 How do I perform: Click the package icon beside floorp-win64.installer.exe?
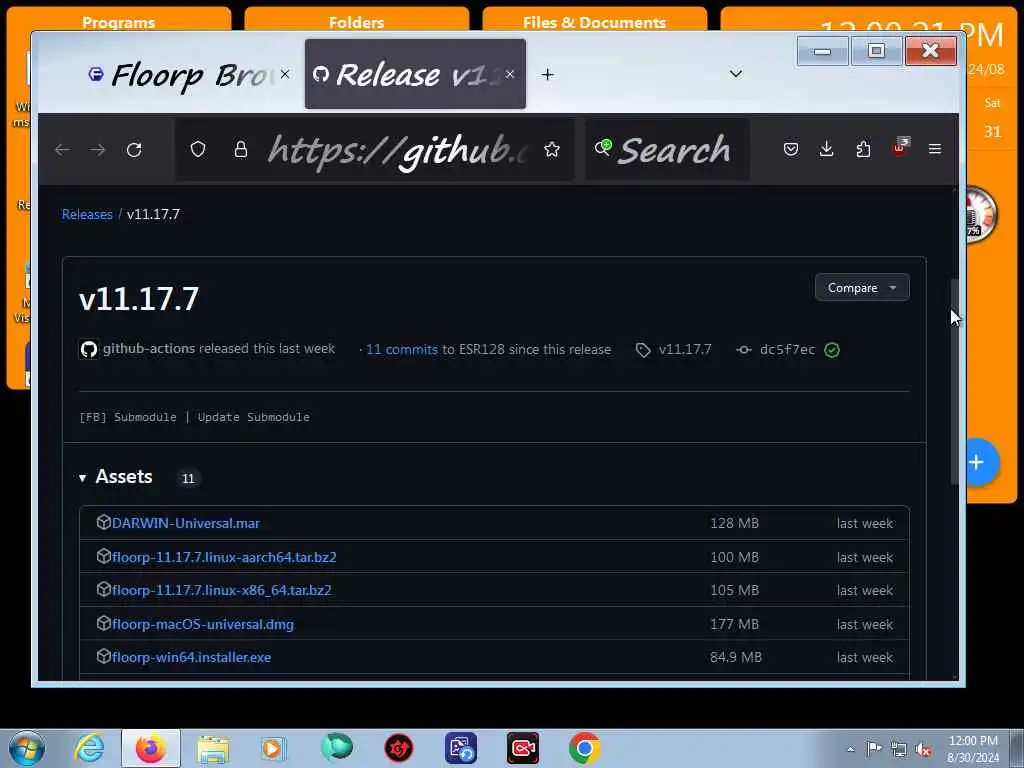click(x=103, y=656)
